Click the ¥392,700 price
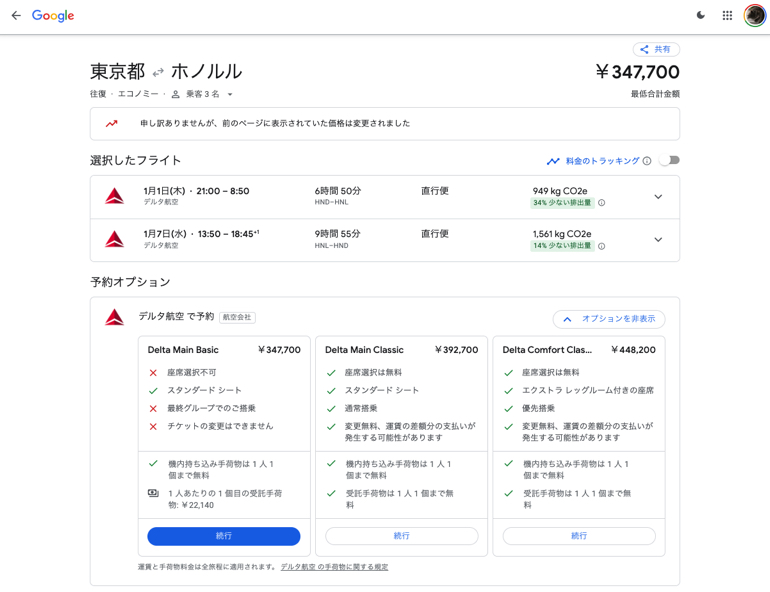Viewport: 770px width, 592px height. (456, 350)
